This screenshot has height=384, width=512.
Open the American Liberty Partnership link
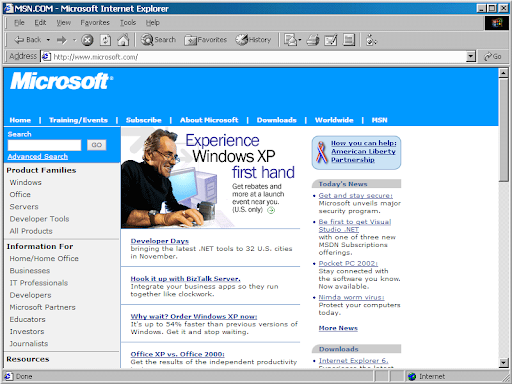(363, 151)
